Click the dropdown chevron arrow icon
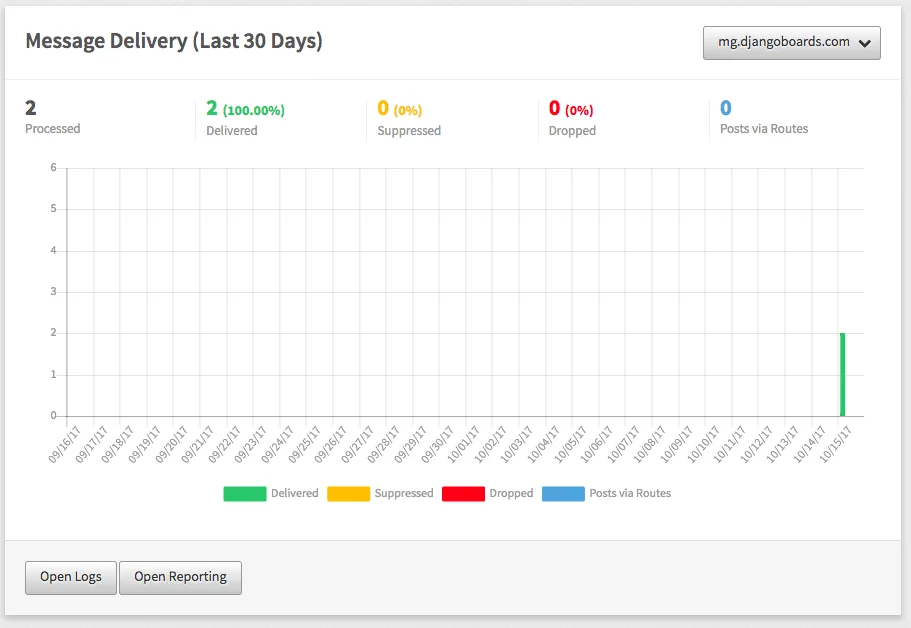 click(x=865, y=44)
